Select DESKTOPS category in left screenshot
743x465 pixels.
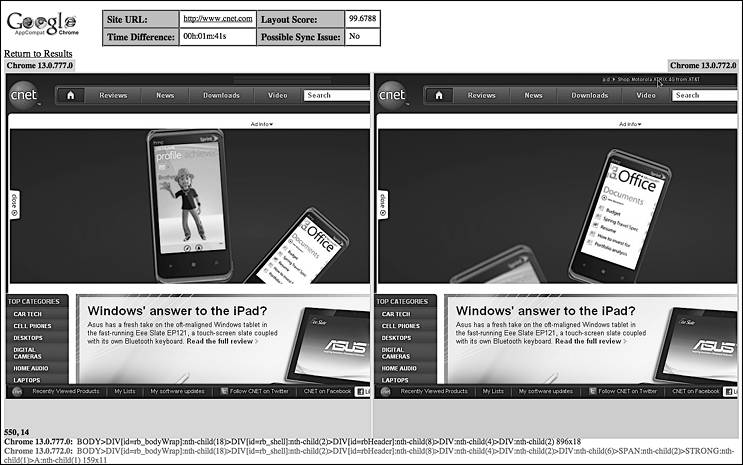(x=28, y=337)
